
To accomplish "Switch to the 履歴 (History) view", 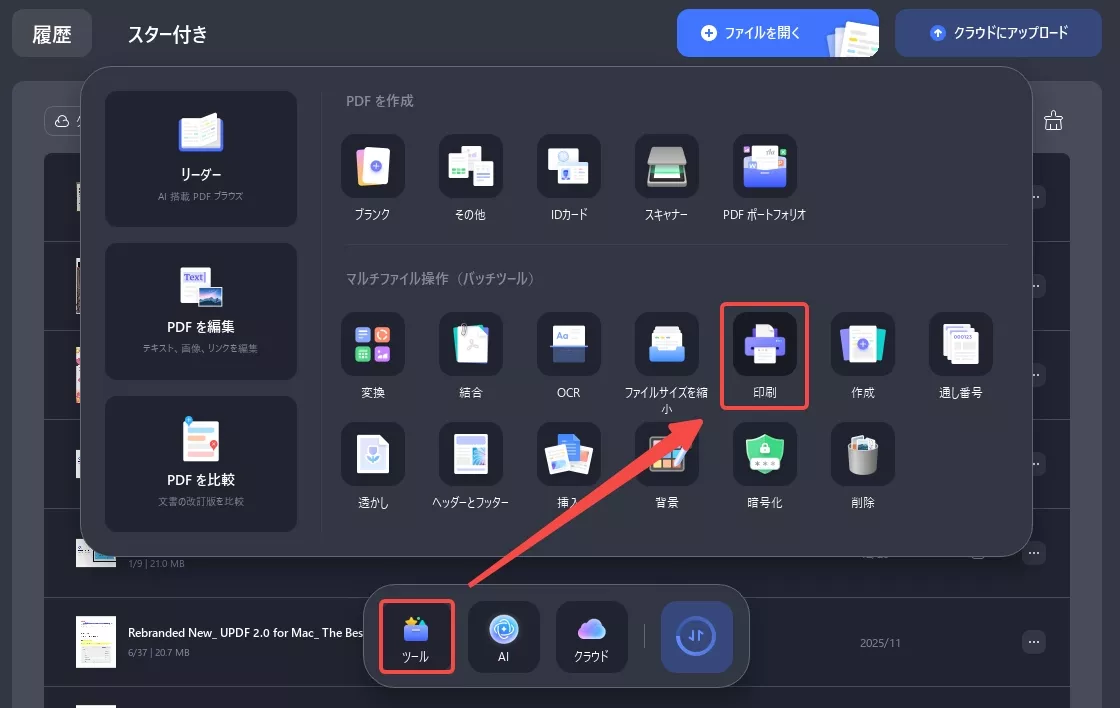I will click(51, 32).
